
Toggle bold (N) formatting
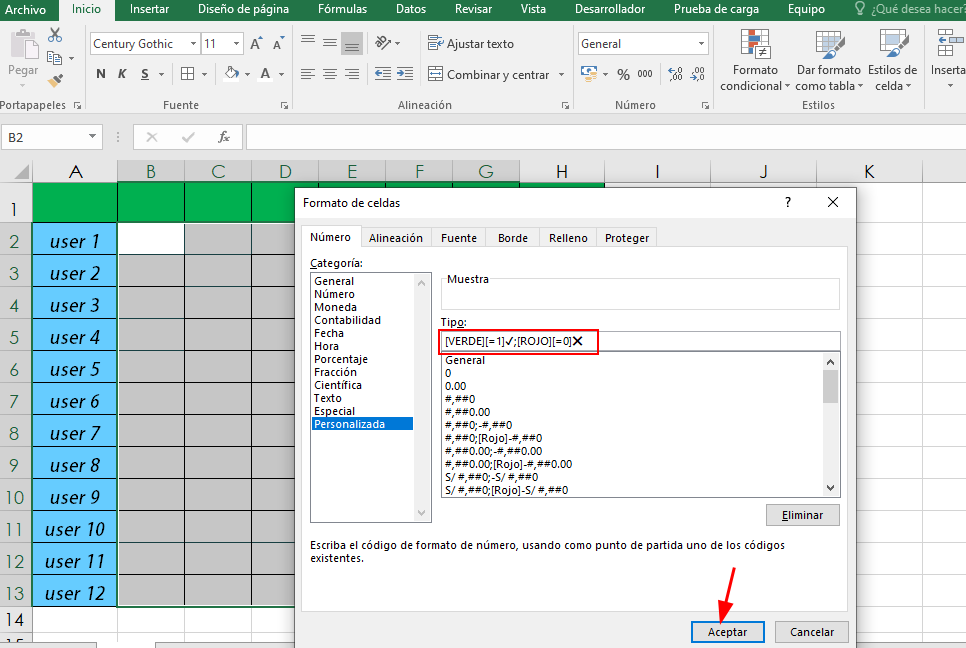101,74
